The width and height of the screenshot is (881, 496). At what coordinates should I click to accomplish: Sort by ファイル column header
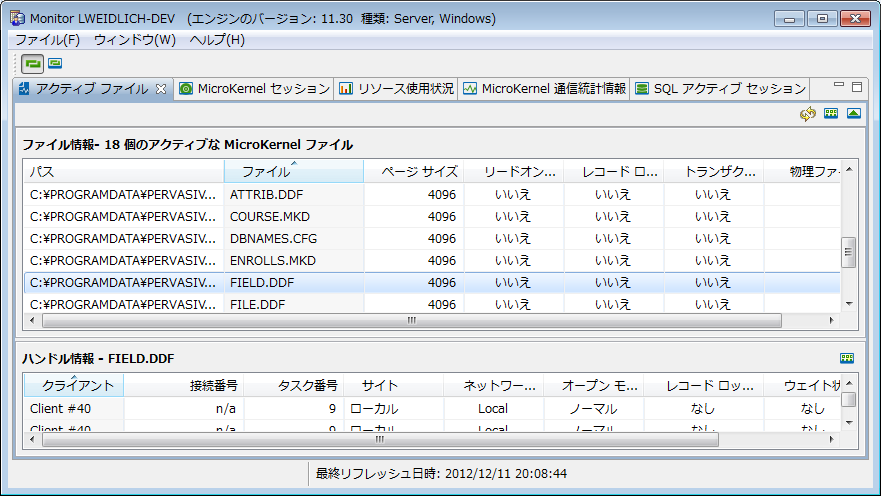coord(292,172)
